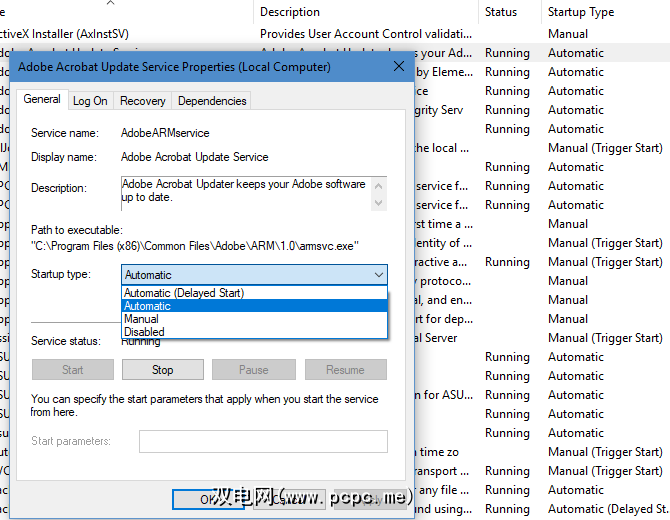The width and height of the screenshot is (670, 520).
Task: Click the grayed Start service button
Action: tap(73, 370)
